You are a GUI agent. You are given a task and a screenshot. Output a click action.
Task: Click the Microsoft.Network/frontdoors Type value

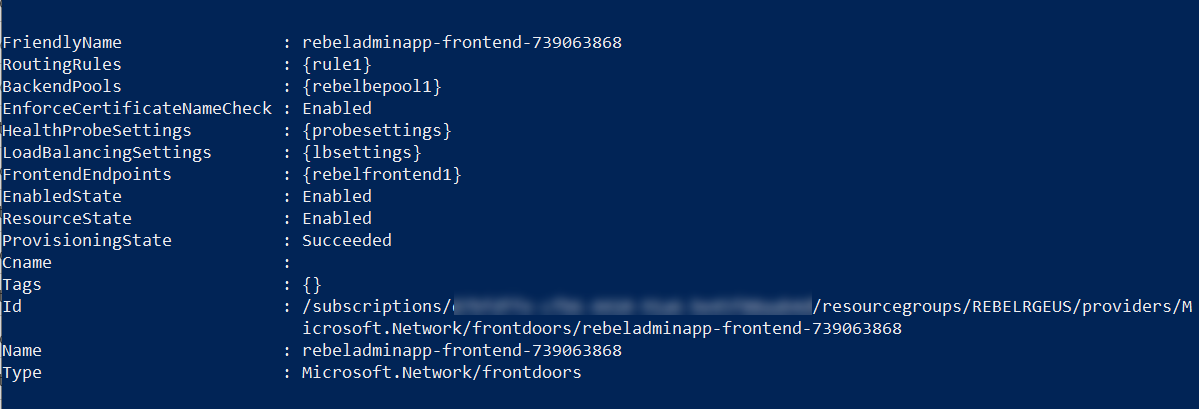click(x=442, y=373)
